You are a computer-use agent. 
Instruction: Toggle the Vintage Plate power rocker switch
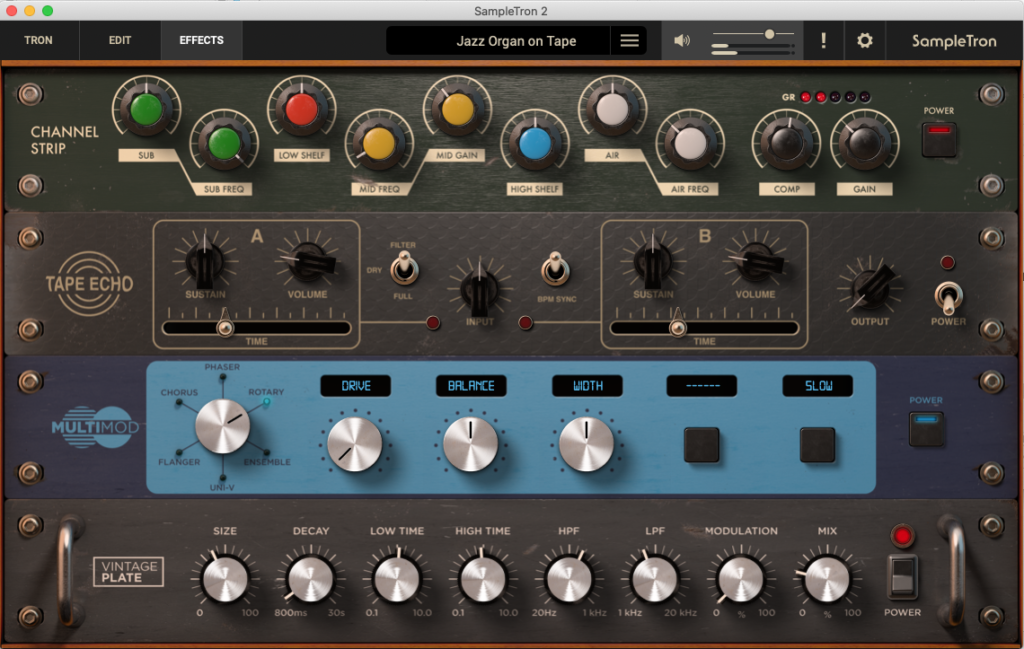(x=902, y=577)
